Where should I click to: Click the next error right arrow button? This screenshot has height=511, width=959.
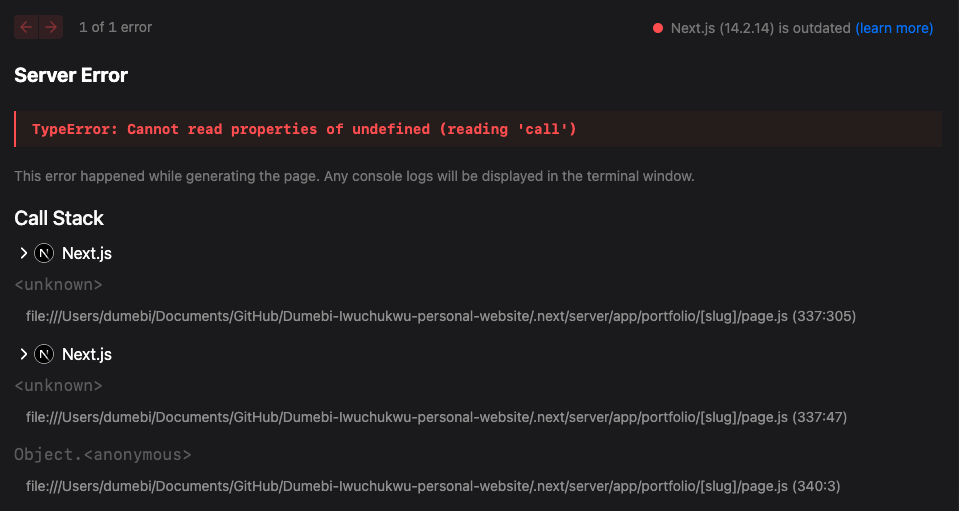(50, 28)
